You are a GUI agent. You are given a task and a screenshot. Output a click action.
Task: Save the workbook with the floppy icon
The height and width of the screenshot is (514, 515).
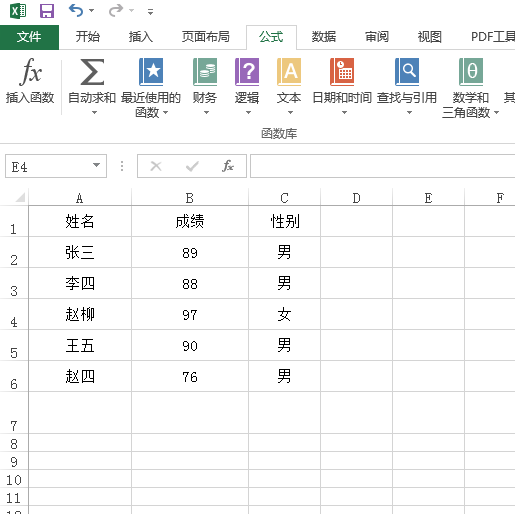[x=47, y=11]
